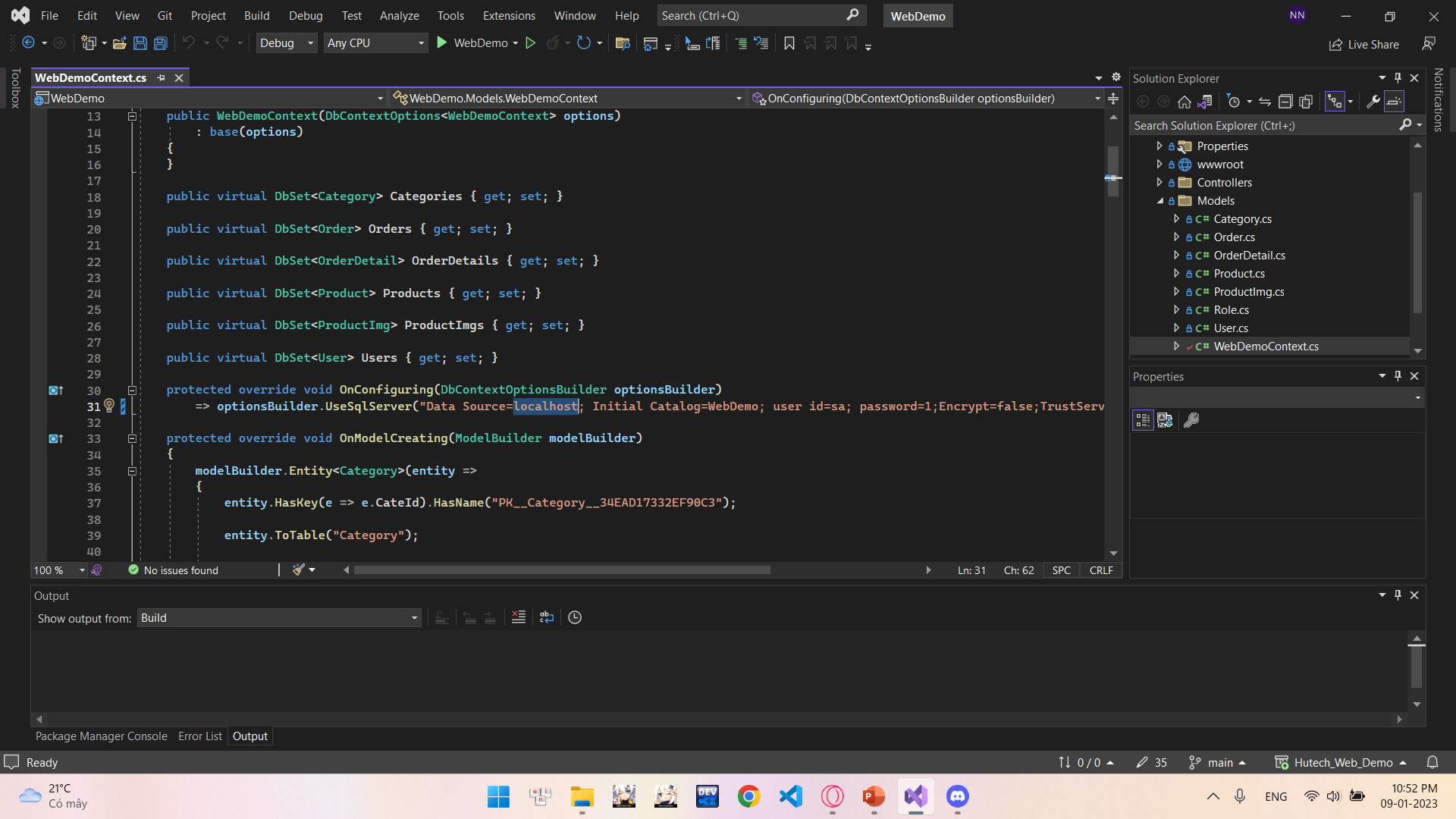This screenshot has width=1456, height=819.
Task: Open the Extensions menu
Action: click(509, 15)
